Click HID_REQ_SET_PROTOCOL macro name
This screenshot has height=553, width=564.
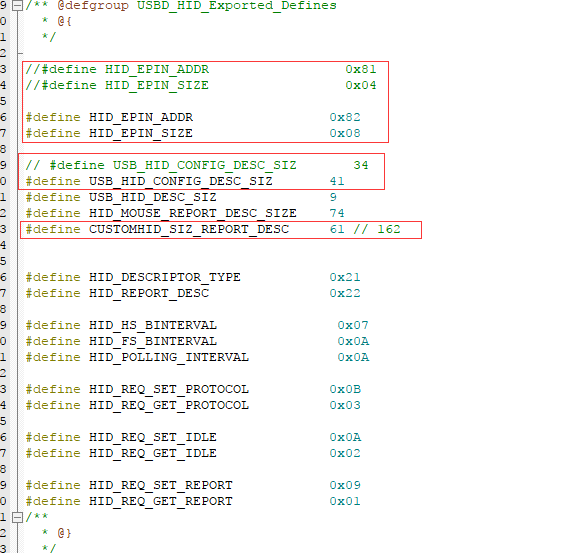[168, 389]
